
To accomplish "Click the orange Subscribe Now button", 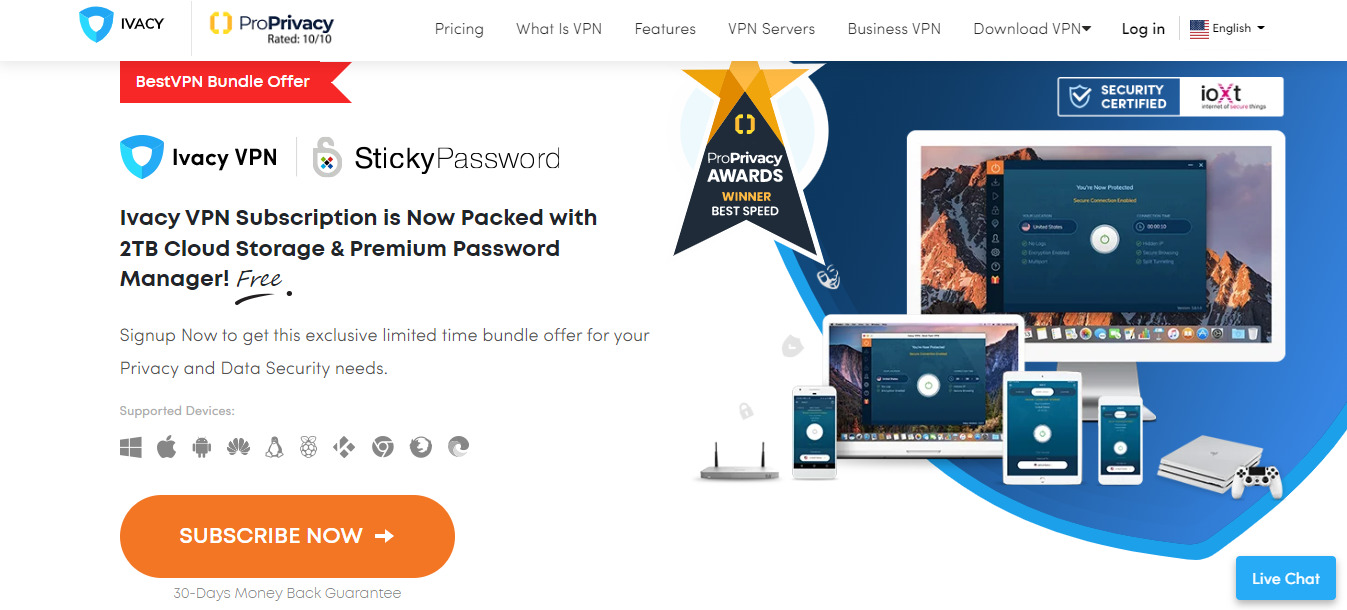I will coord(287,536).
